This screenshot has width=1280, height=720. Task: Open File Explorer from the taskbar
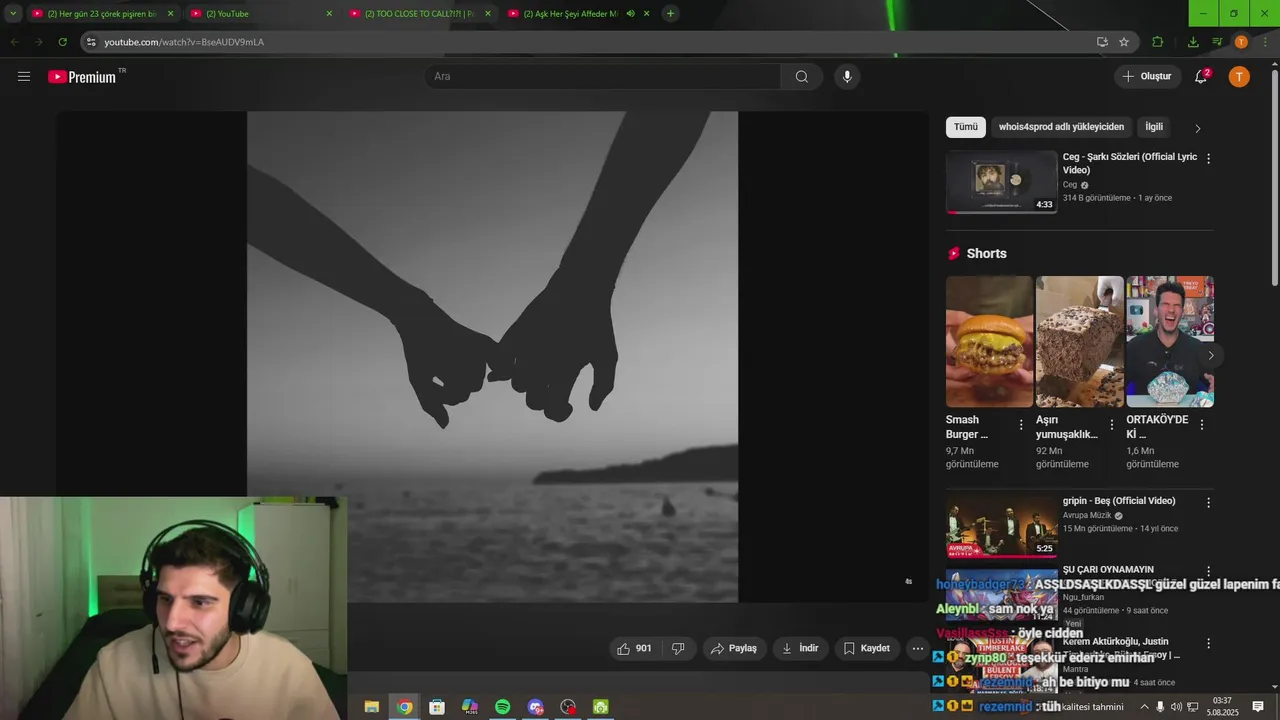click(x=371, y=707)
